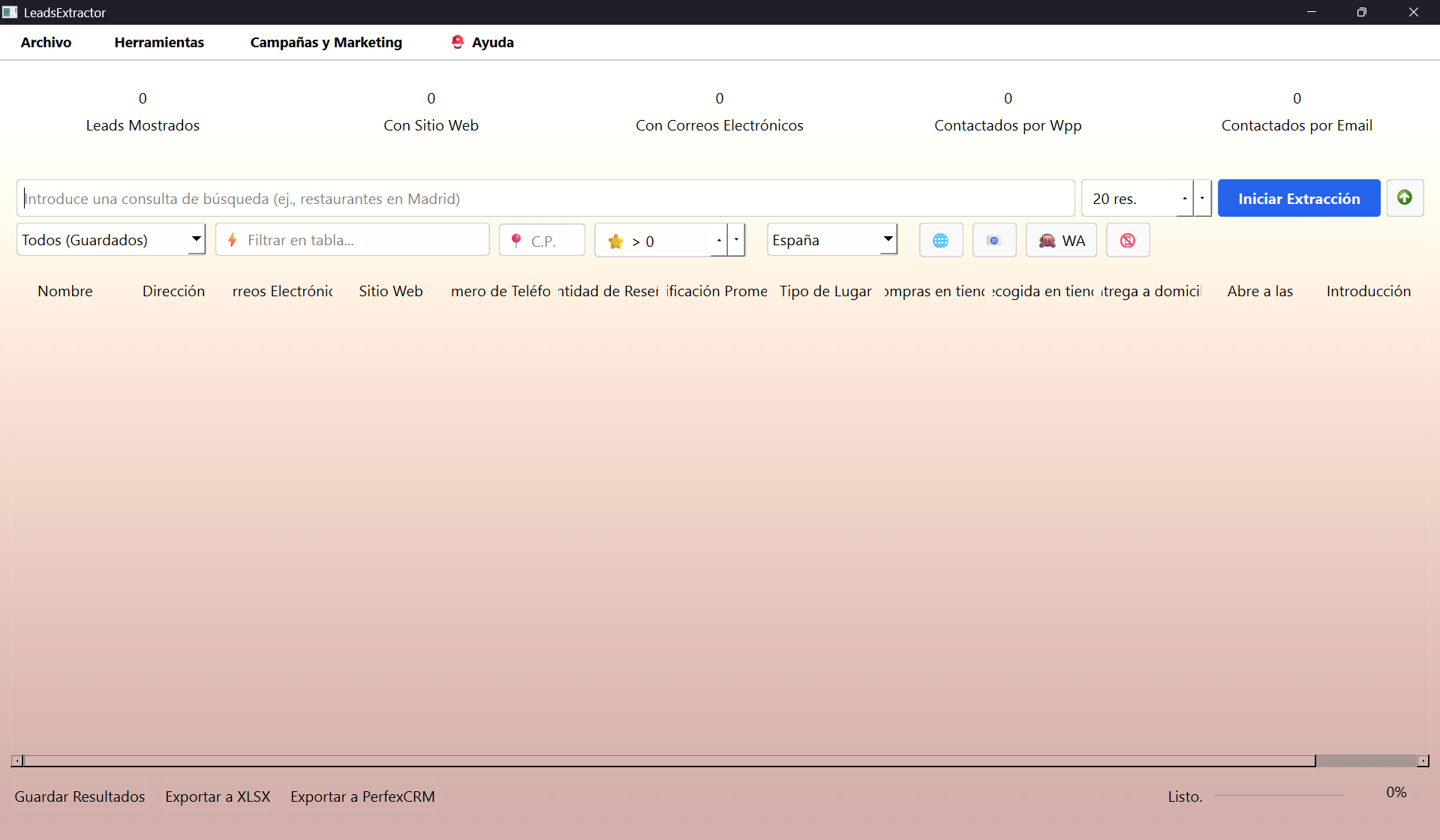
Task: Toggle the WA monkey filter button
Action: pos(1061,241)
